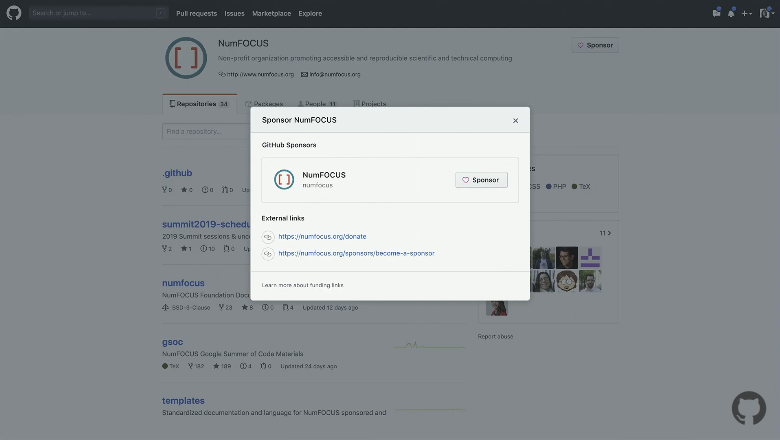Switch to the Packages tab
Viewport: 780px width, 440px height.
pos(264,104)
